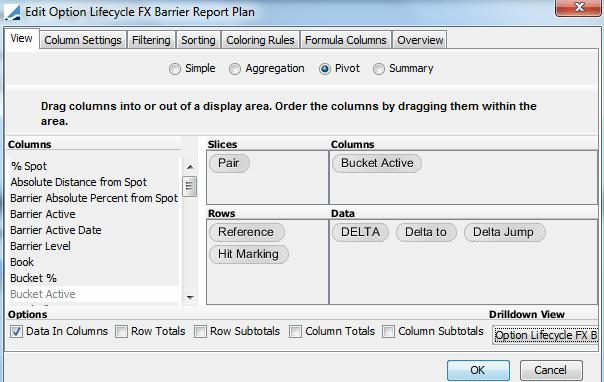Confirm the dialog with OK

[x=478, y=370]
